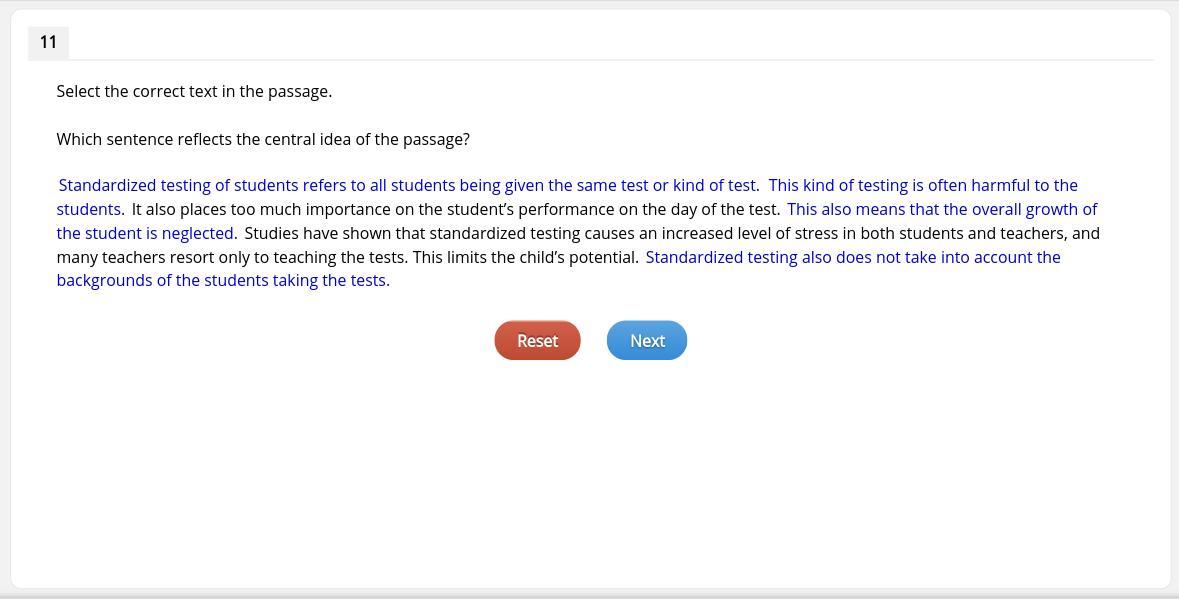Click sentence 'This limits the child's potential.'
This screenshot has height=599, width=1179.
tap(525, 258)
